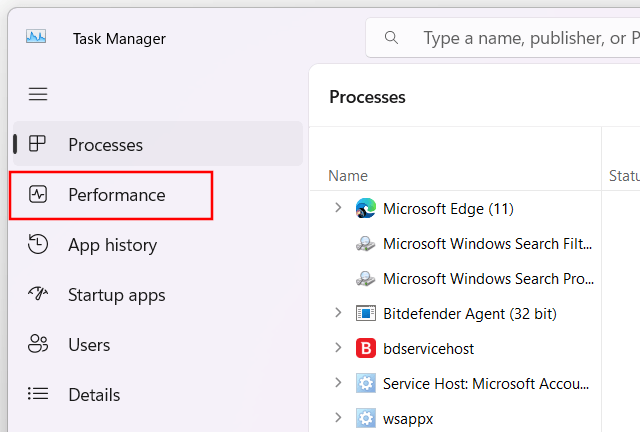Screen dimensions: 640x432
Task: Click the Startup apps gauge icon
Action: 38,294
